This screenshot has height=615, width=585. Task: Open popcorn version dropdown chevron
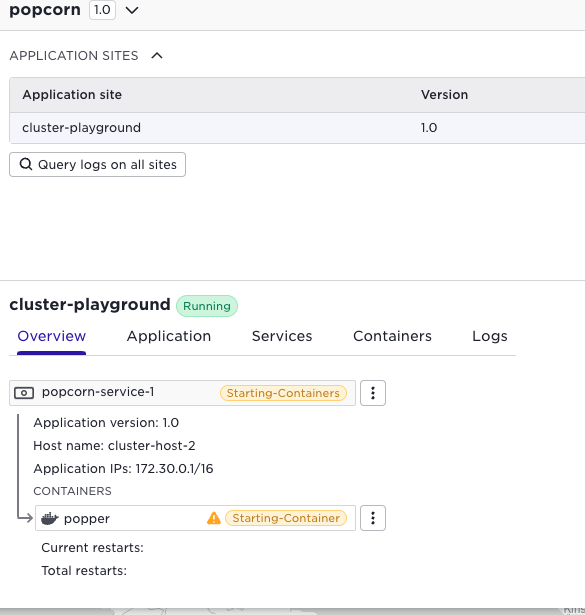[132, 11]
